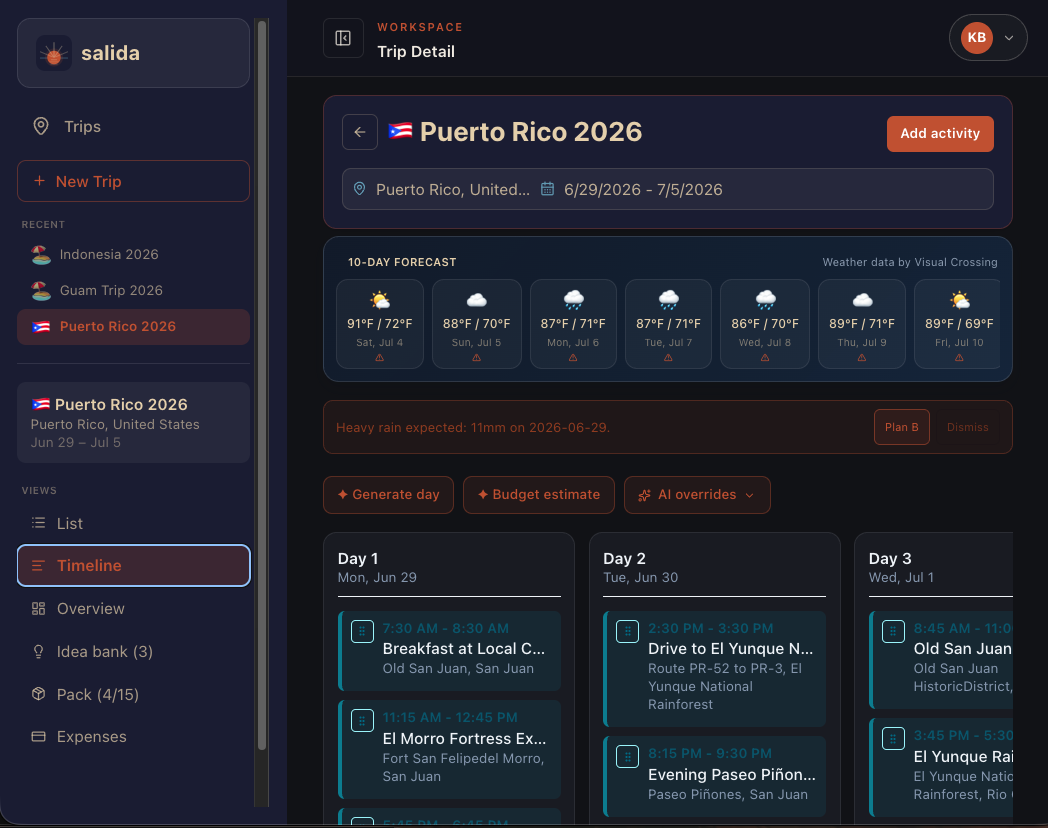Open the Trips page in sidebar
This screenshot has width=1048, height=828.
(134, 126)
